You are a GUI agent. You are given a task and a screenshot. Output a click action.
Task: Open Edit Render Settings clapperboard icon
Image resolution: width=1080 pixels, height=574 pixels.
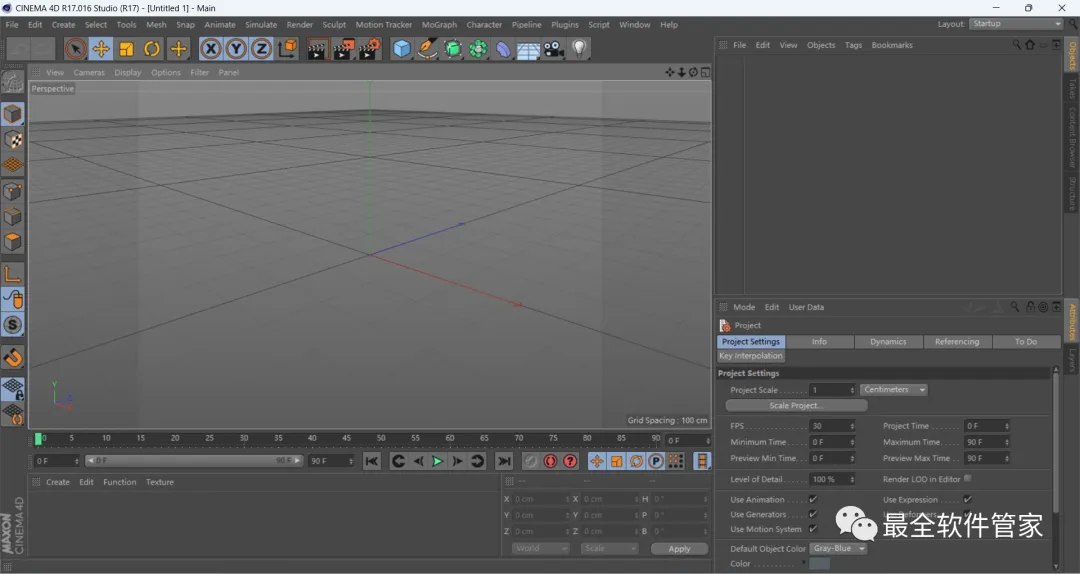pos(369,49)
